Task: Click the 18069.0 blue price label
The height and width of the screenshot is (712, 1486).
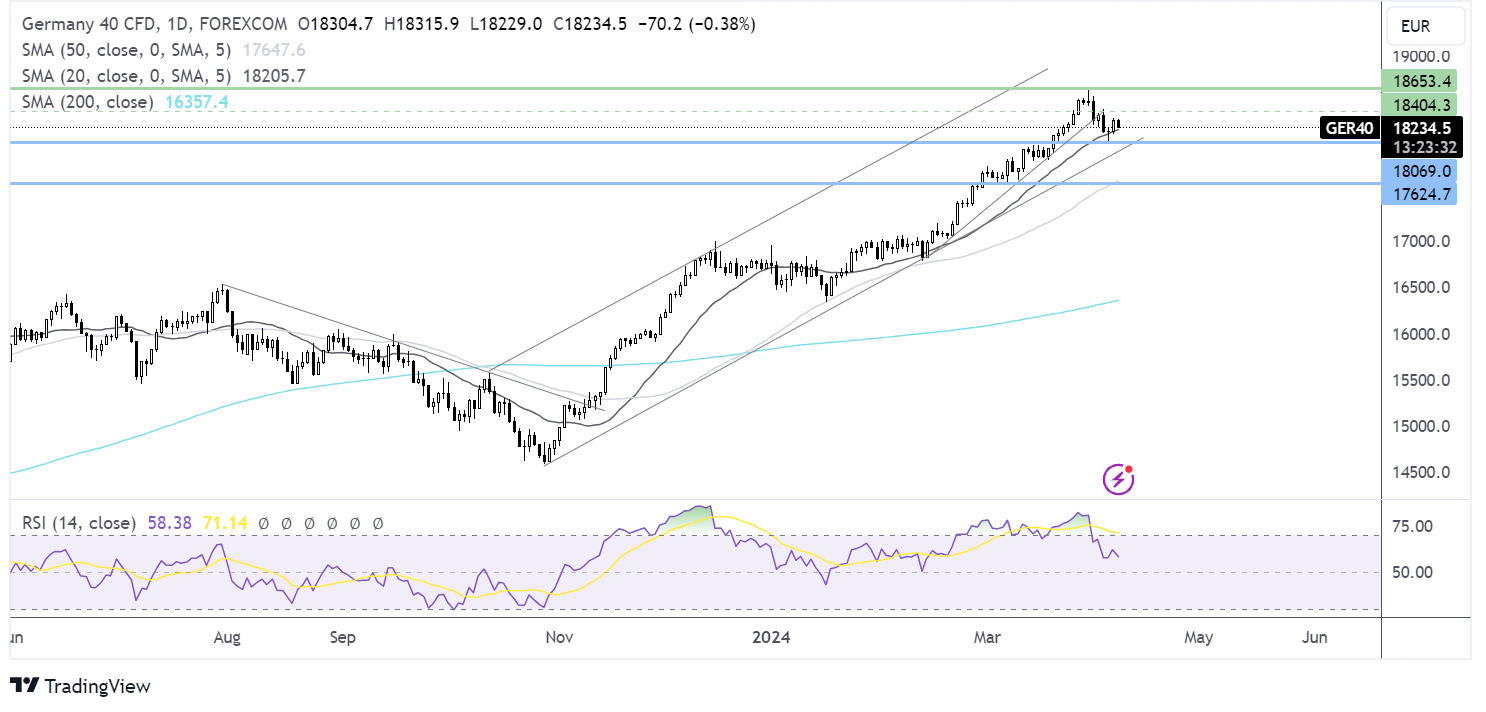Action: [1418, 171]
